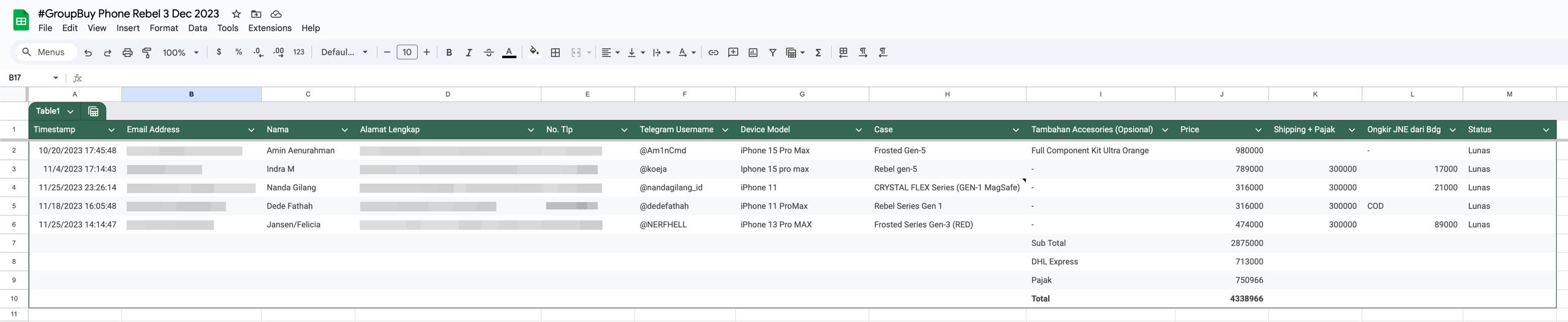Click the create filter icon
Screen dimensions: 1568x322
point(772,53)
